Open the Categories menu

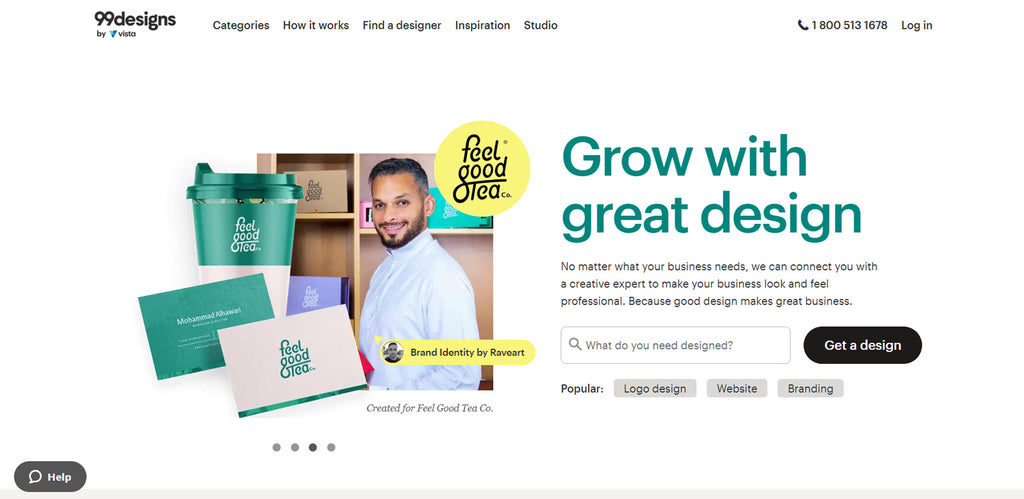tap(241, 25)
